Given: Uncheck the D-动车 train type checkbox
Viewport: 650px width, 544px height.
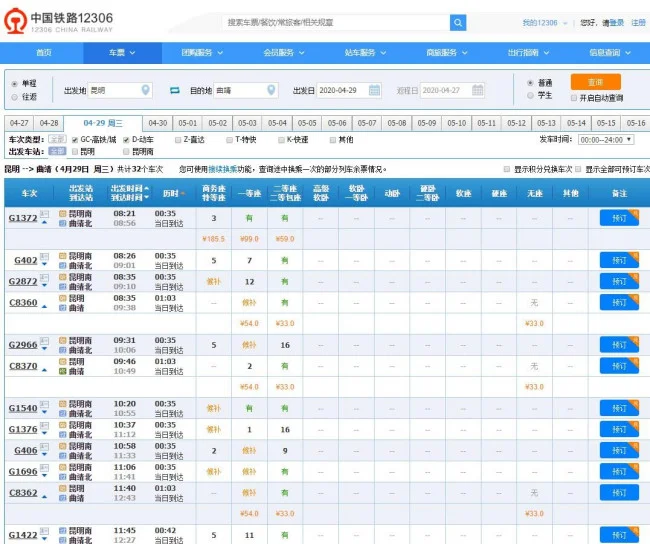Looking at the screenshot, I should click(x=126, y=140).
